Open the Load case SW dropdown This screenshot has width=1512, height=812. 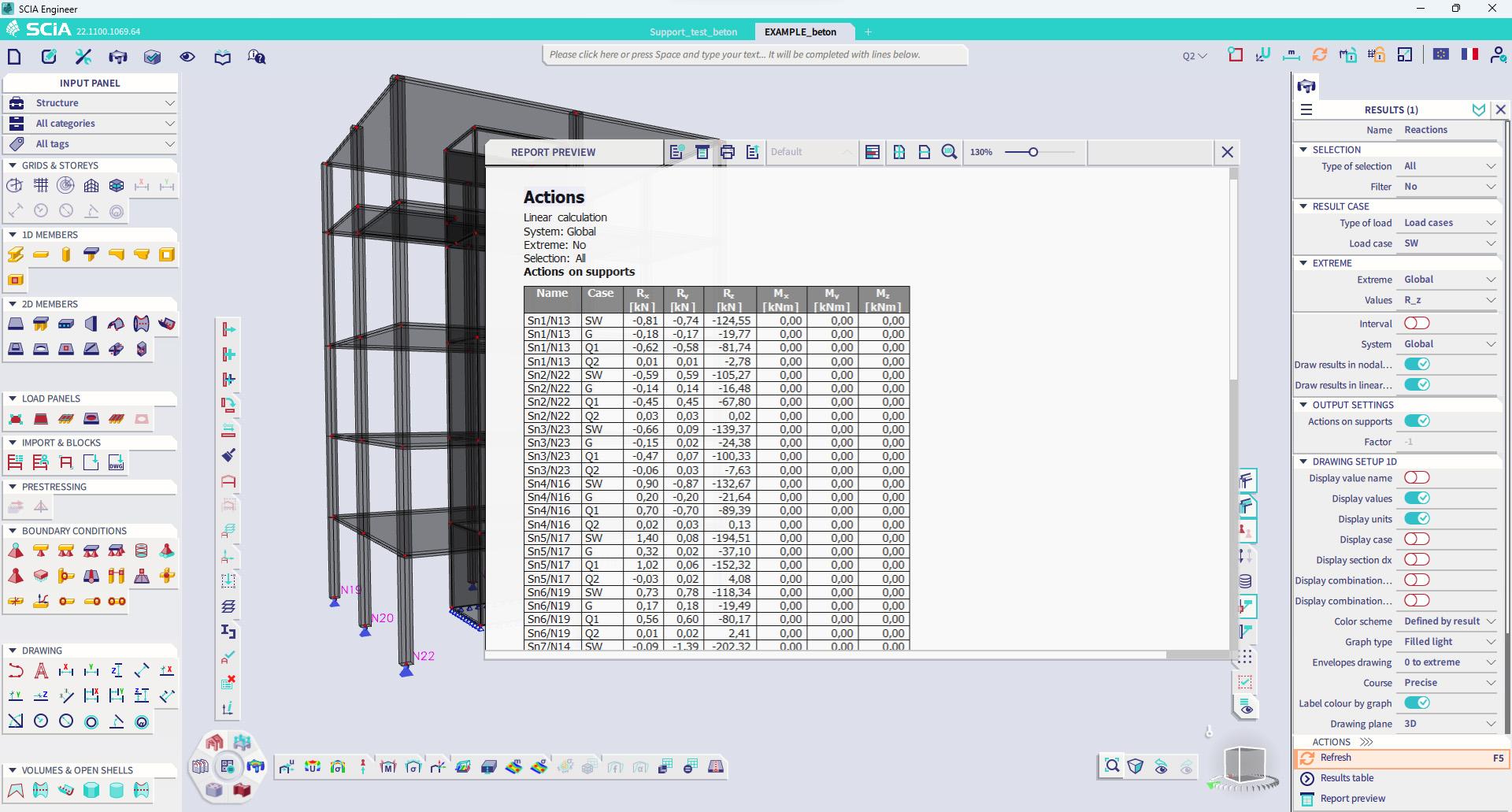1449,243
